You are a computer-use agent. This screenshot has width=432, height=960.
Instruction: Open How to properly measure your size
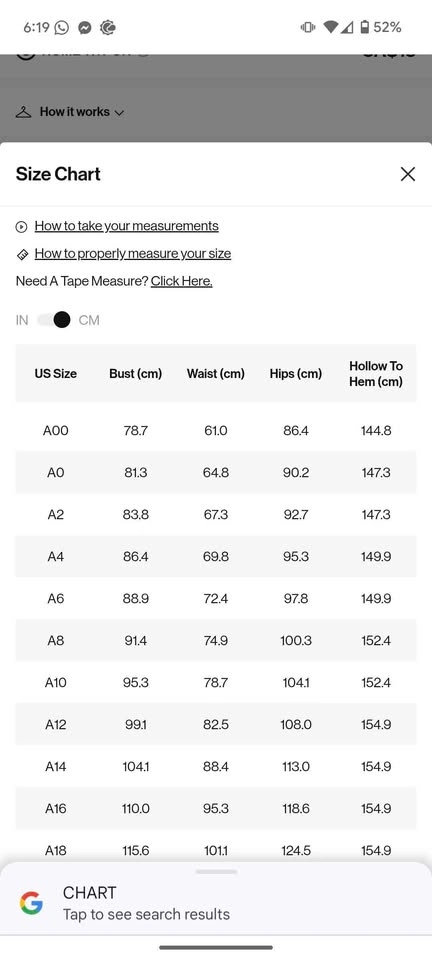(133, 253)
